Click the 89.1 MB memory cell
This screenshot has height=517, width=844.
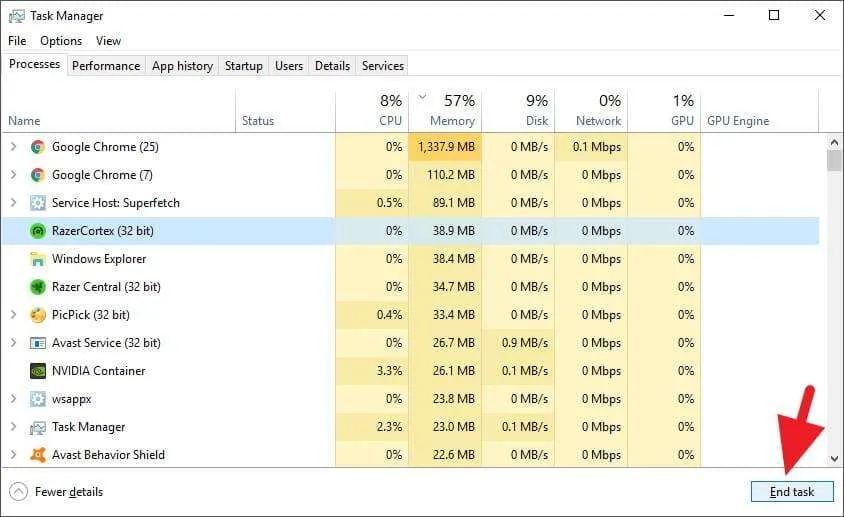(445, 203)
